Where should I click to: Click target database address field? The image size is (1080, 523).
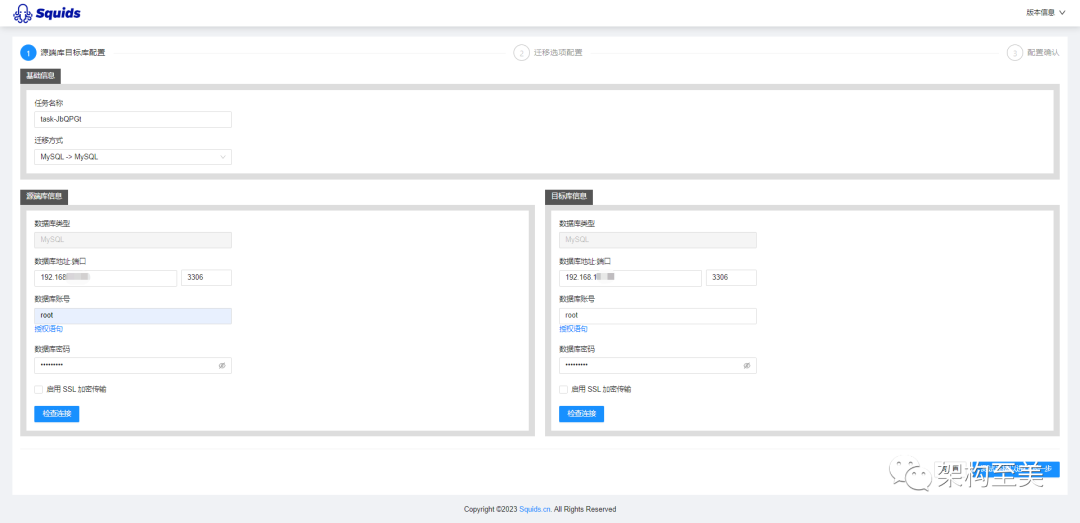(630, 278)
